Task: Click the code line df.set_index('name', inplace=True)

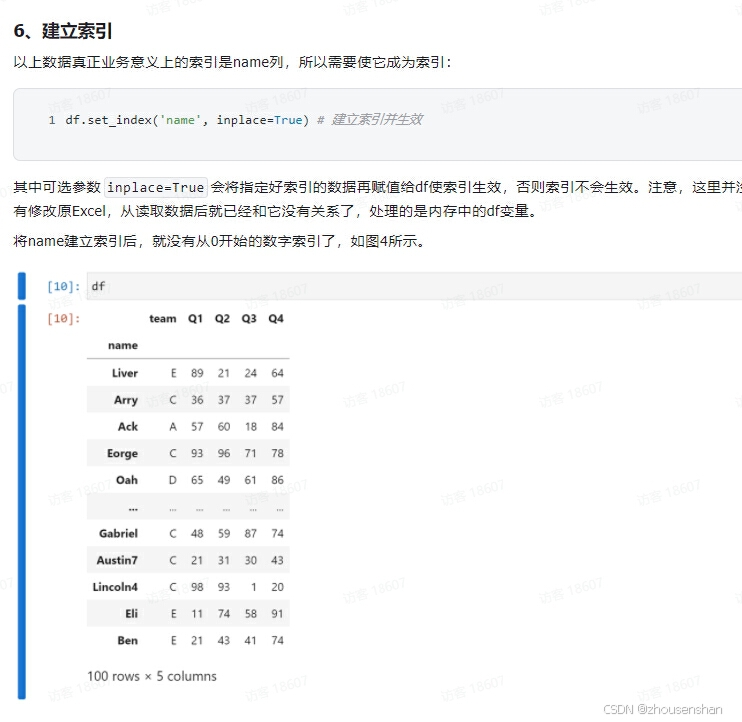Action: point(187,120)
